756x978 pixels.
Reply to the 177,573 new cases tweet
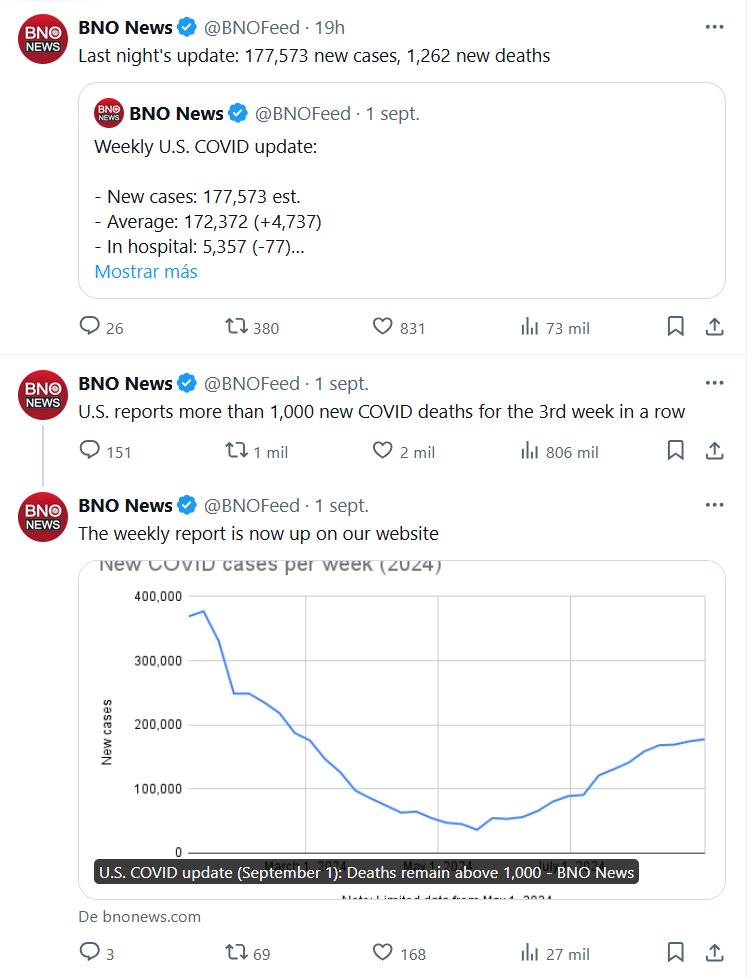[x=90, y=327]
